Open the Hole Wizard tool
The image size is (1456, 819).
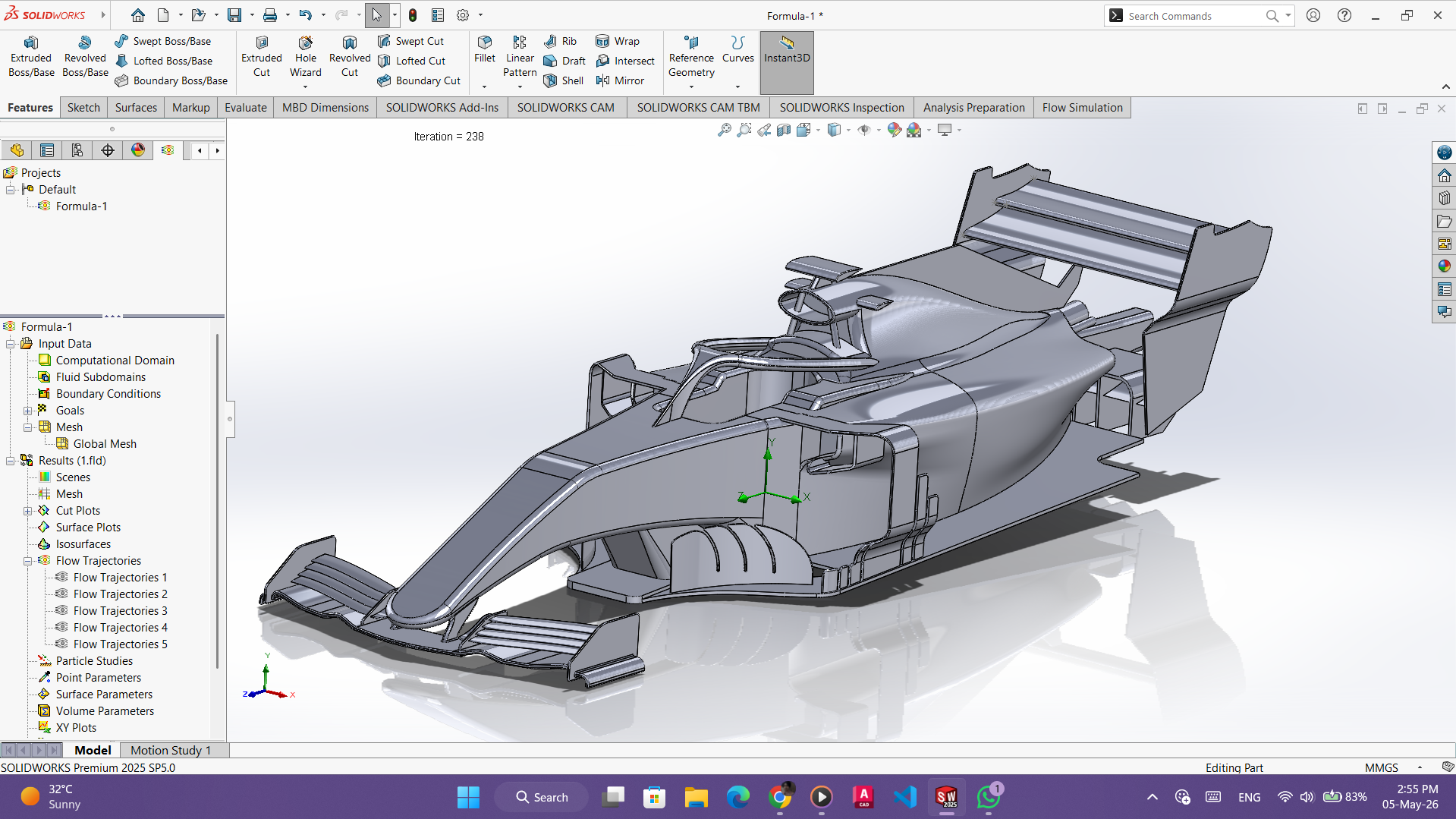306,57
